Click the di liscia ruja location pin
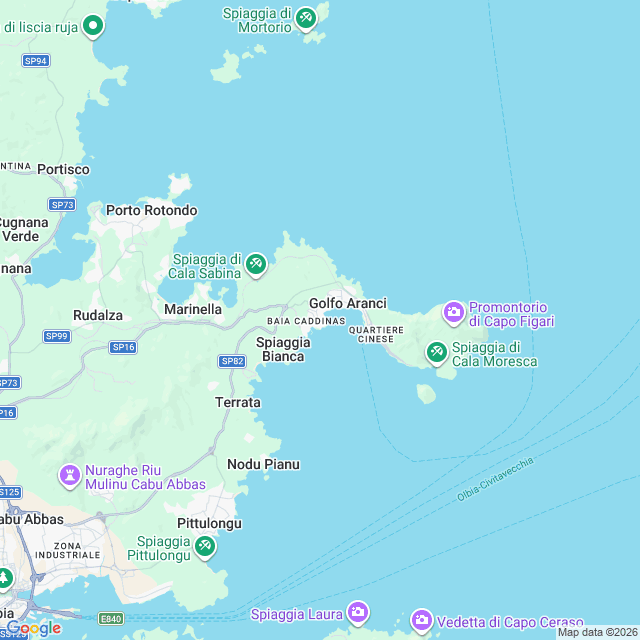640x640 pixels. point(93,27)
